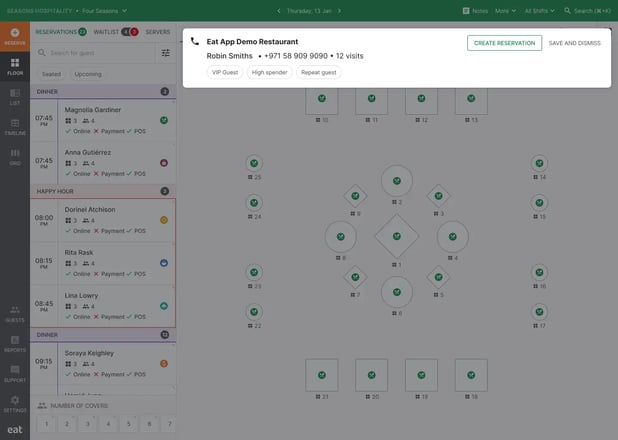
Task: Go to previous day arrow
Action: tap(279, 11)
